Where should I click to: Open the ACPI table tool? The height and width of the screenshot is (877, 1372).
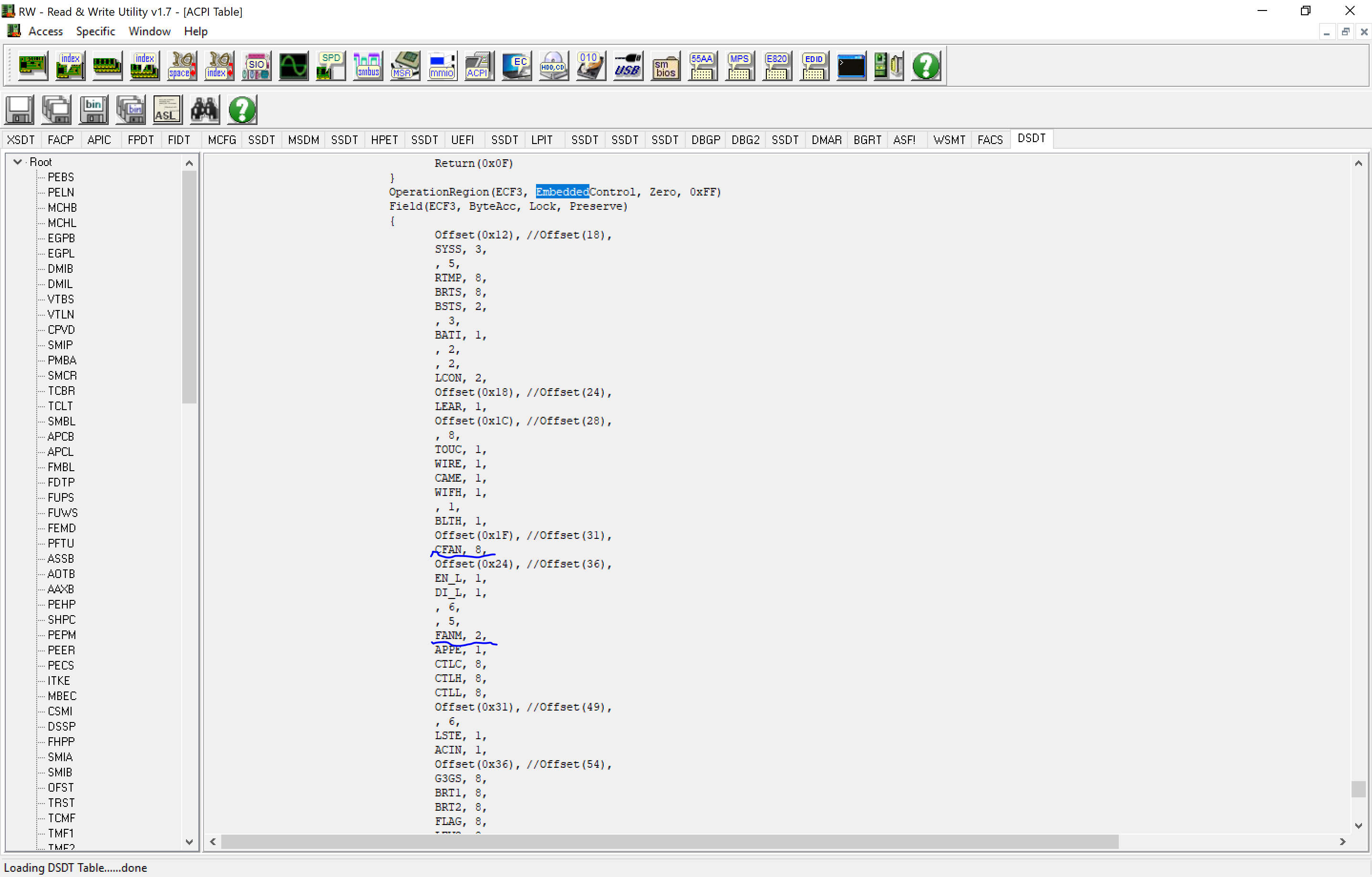[x=479, y=65]
